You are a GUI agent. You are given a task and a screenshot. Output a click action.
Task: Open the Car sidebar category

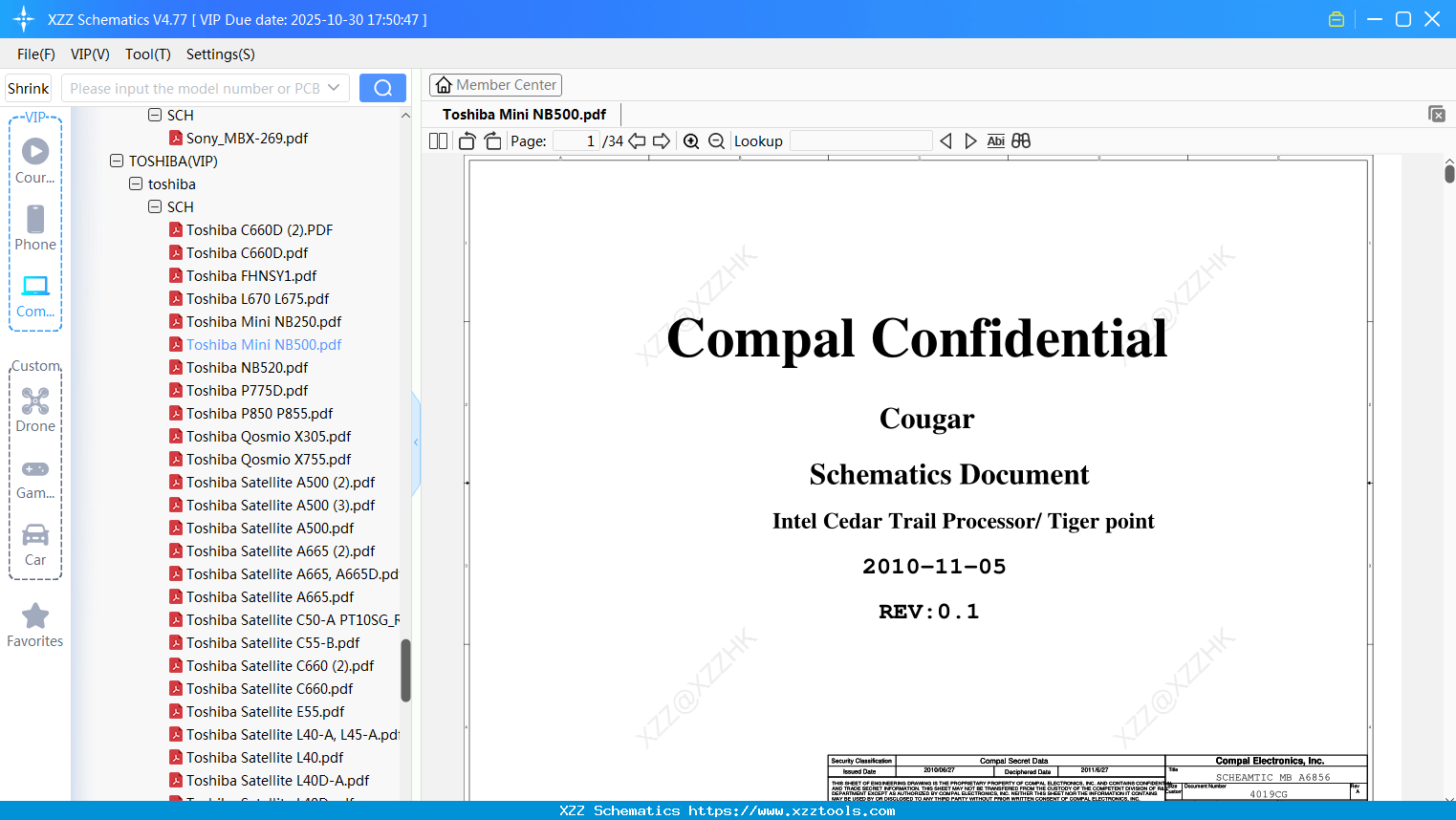click(35, 545)
